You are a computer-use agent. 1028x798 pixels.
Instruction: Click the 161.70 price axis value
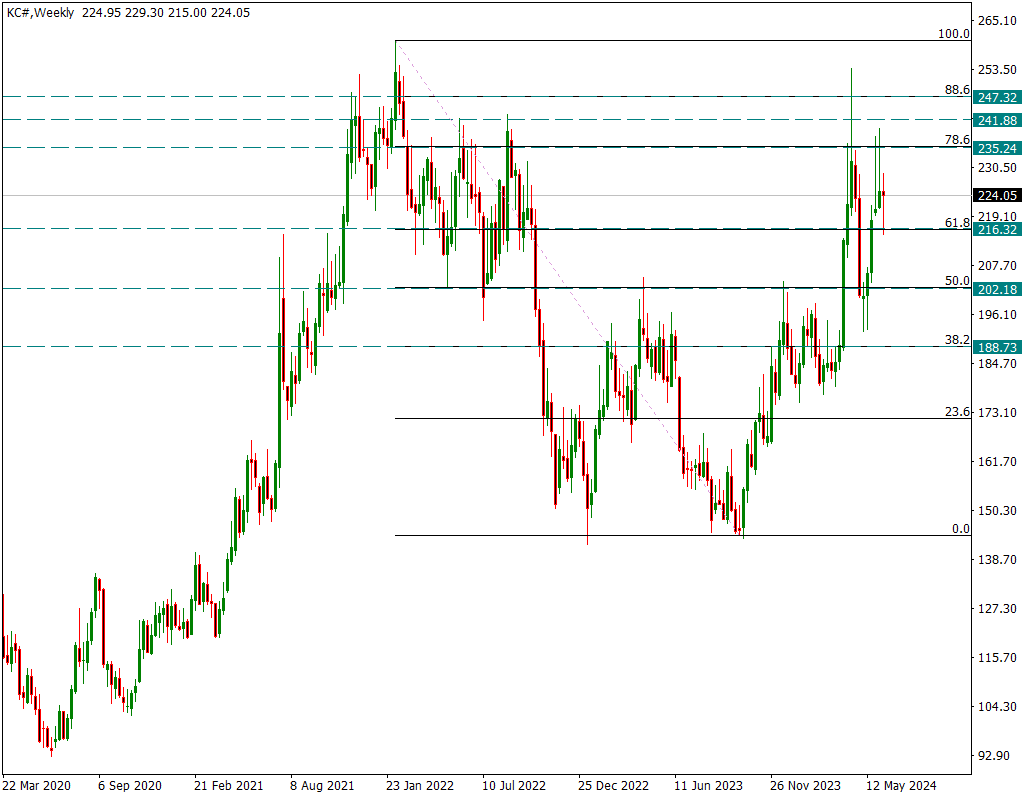[997, 462]
